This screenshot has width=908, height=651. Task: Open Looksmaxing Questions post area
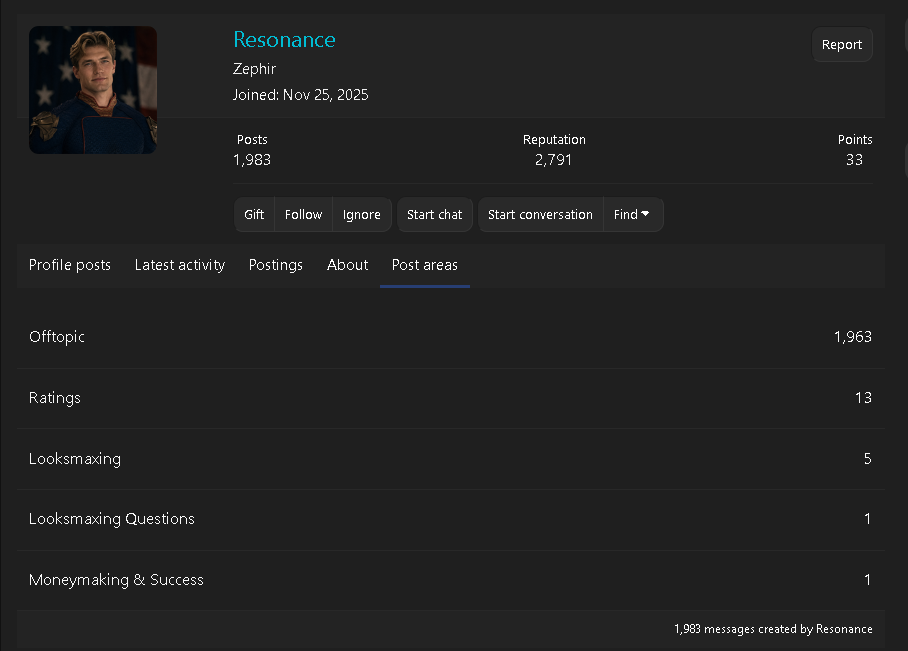click(451, 519)
